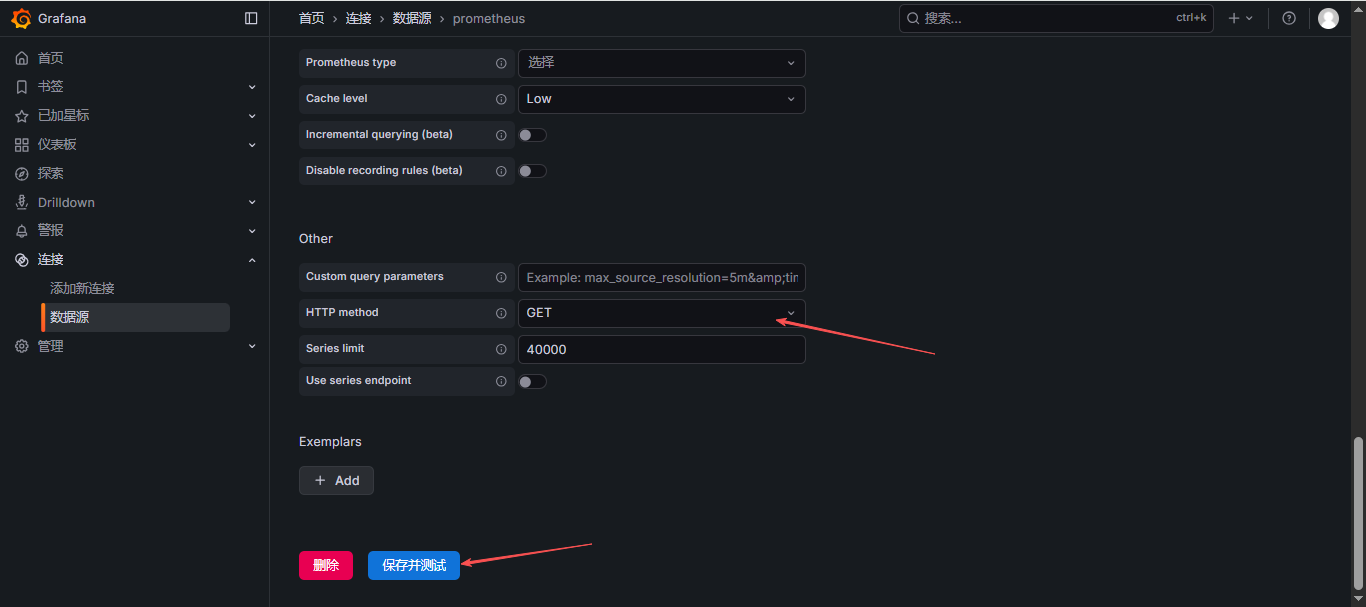Click the 保存并测试 button

pyautogui.click(x=414, y=565)
